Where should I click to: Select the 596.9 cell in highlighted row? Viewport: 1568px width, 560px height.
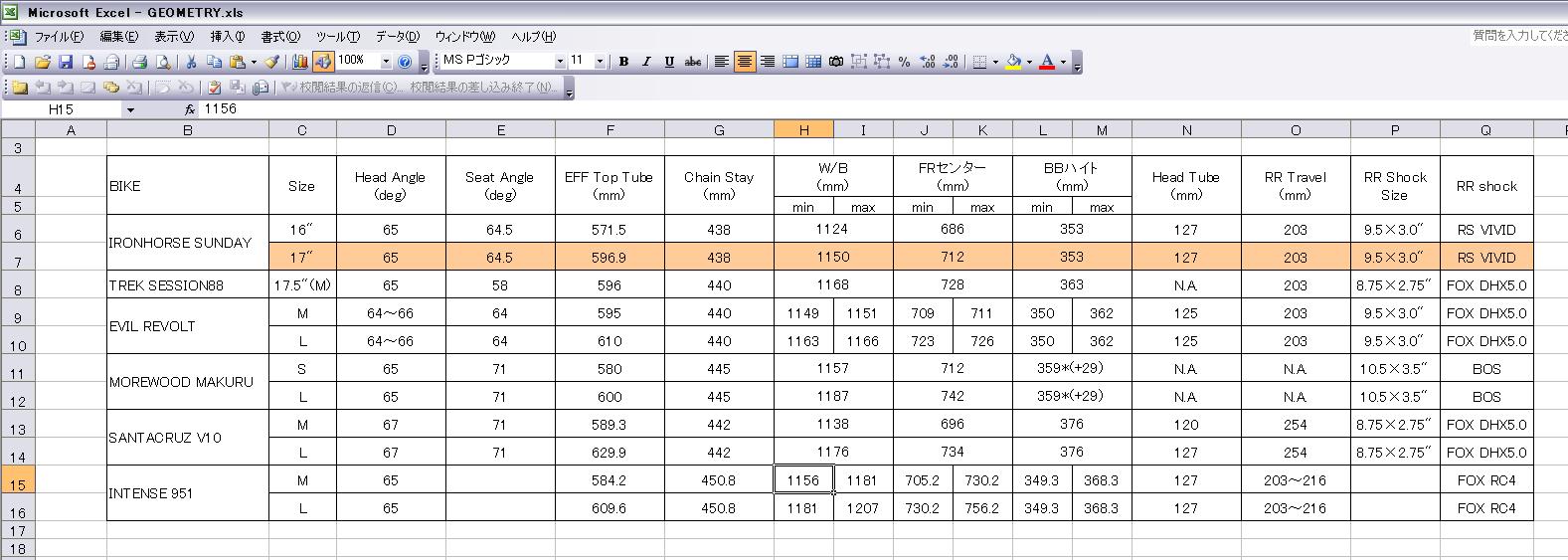pos(610,257)
